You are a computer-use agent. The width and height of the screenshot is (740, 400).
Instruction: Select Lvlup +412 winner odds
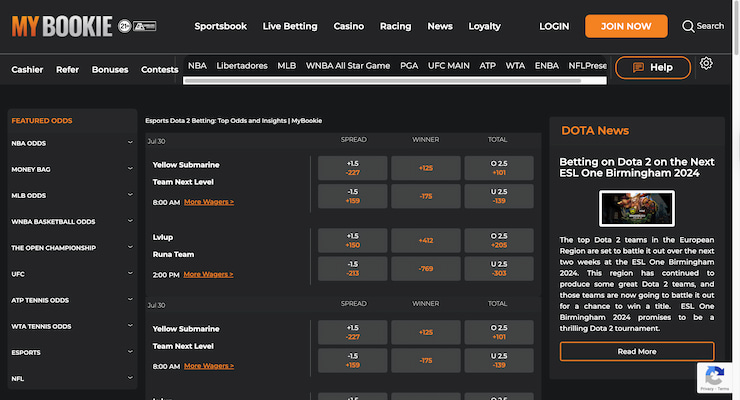[x=426, y=241]
